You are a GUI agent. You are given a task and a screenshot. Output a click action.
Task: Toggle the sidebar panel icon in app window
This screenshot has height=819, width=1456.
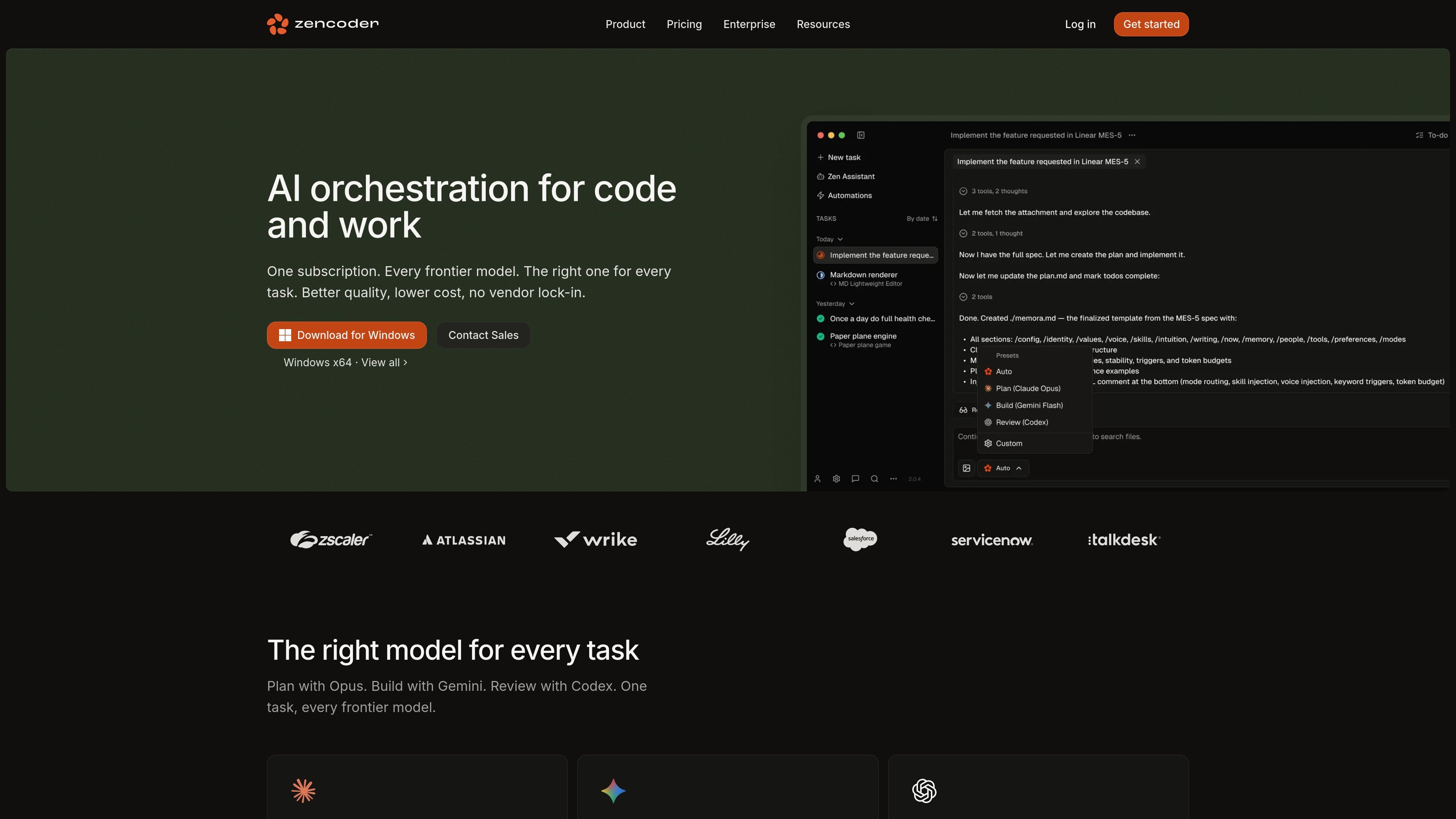[x=861, y=135]
